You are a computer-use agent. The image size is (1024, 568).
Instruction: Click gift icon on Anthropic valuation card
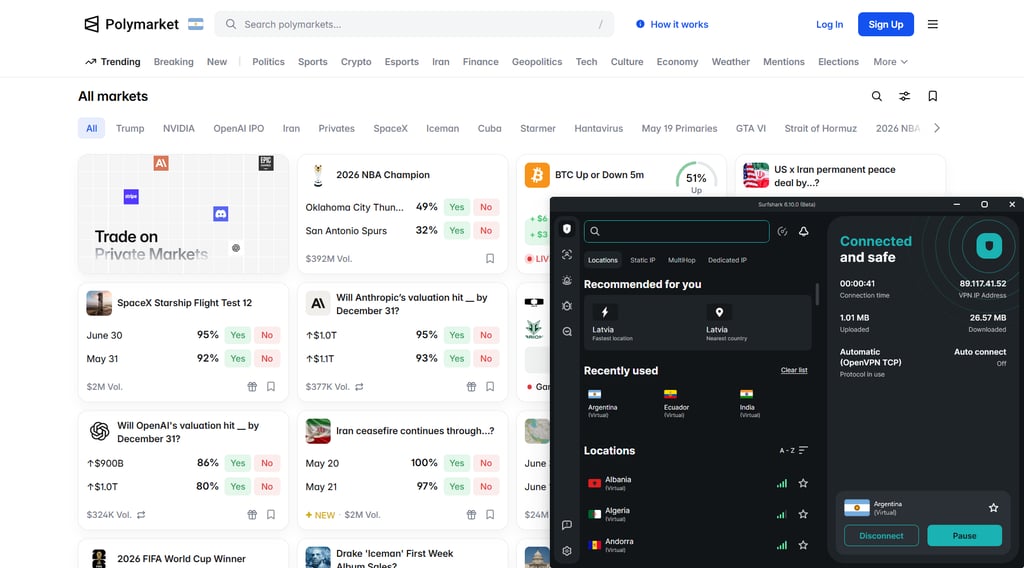pyautogui.click(x=471, y=387)
